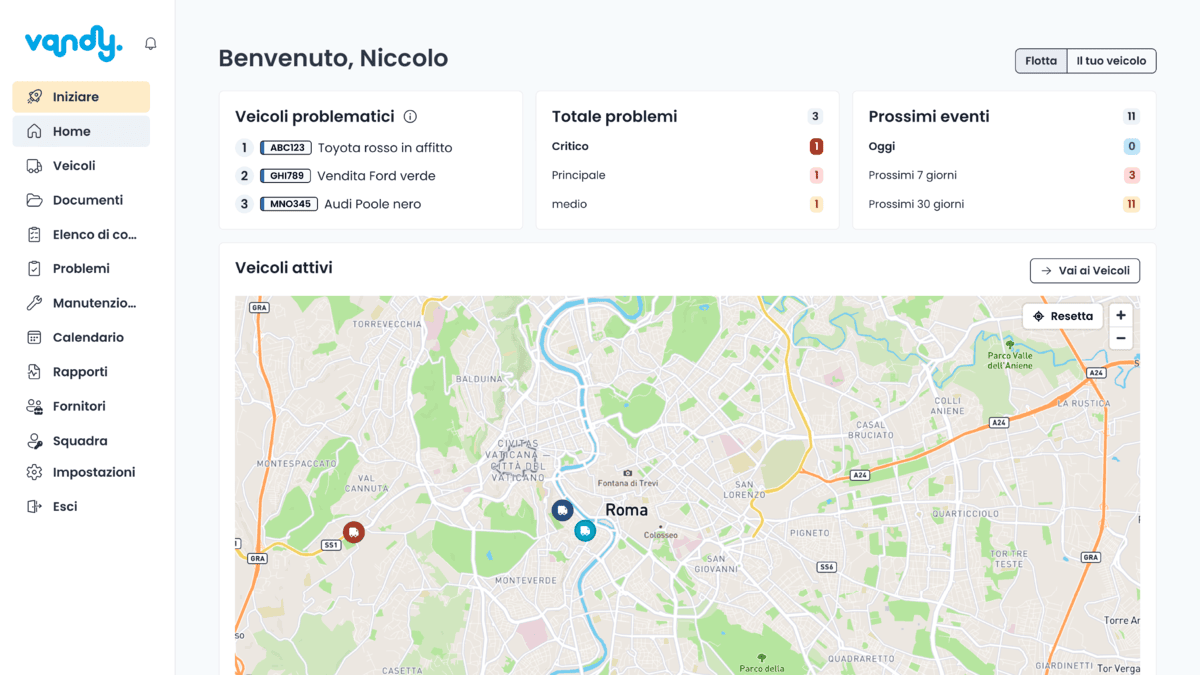This screenshot has height=675, width=1200.
Task: Select the dark blue vehicle map marker
Action: coord(562,511)
